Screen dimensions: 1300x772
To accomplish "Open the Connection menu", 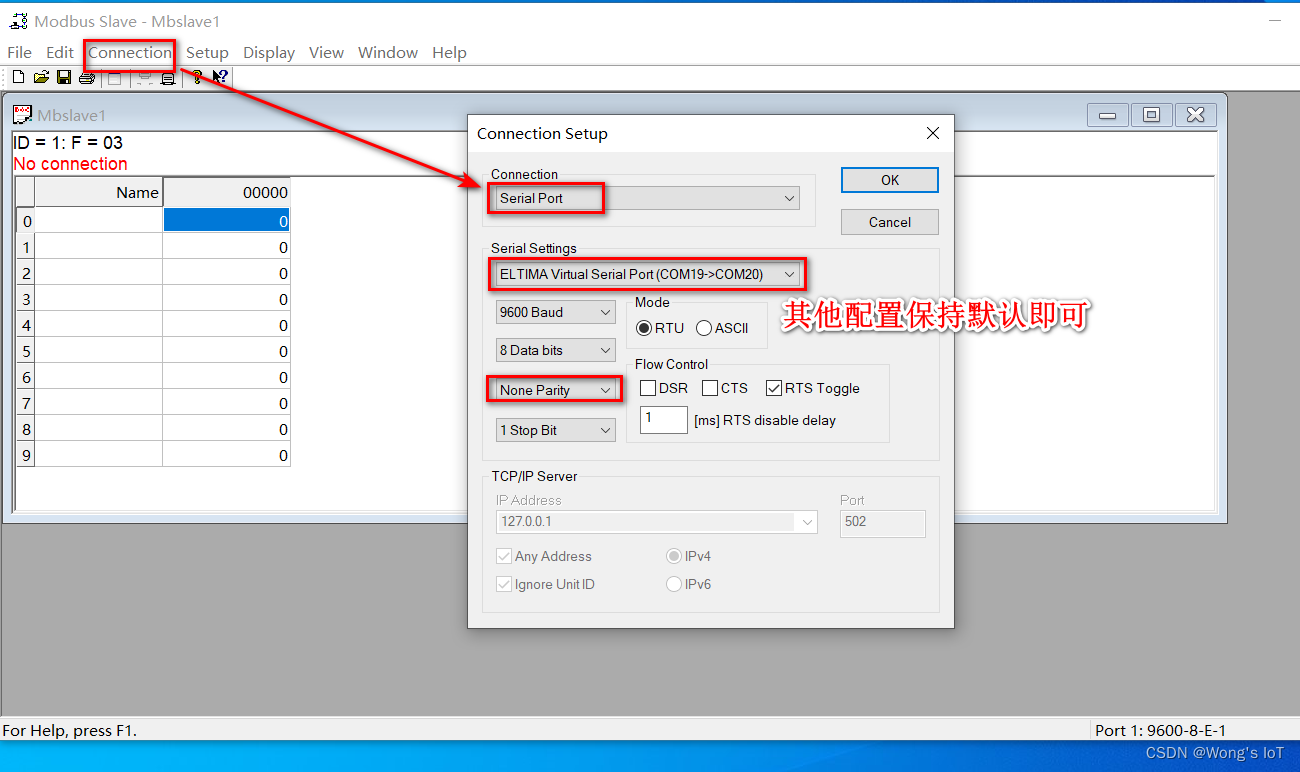I will point(129,52).
